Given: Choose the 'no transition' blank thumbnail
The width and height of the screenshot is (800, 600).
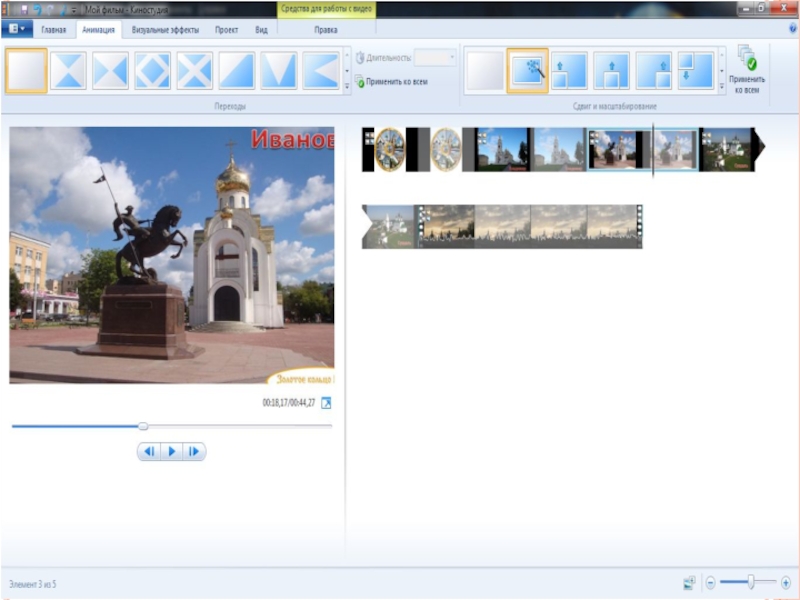Looking at the screenshot, I should pos(26,71).
